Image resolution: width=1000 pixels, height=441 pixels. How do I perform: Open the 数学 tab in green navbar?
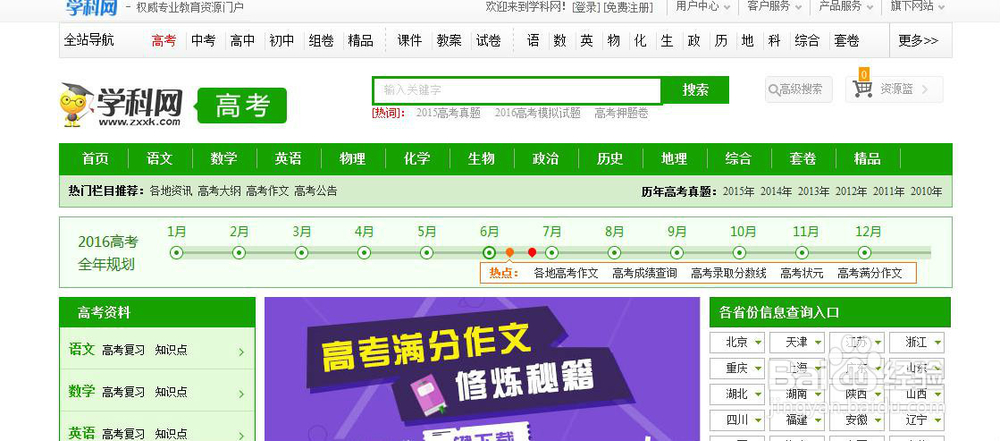(x=224, y=159)
